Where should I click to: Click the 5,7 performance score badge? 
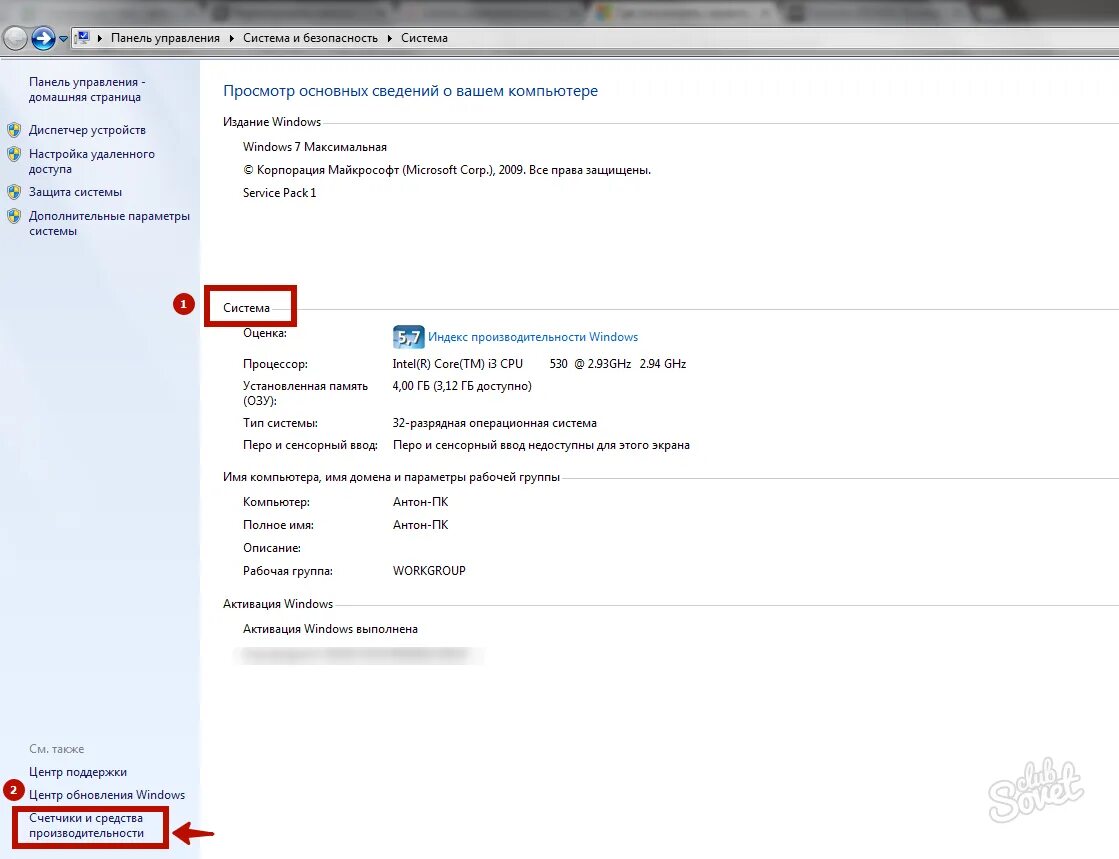coord(408,337)
